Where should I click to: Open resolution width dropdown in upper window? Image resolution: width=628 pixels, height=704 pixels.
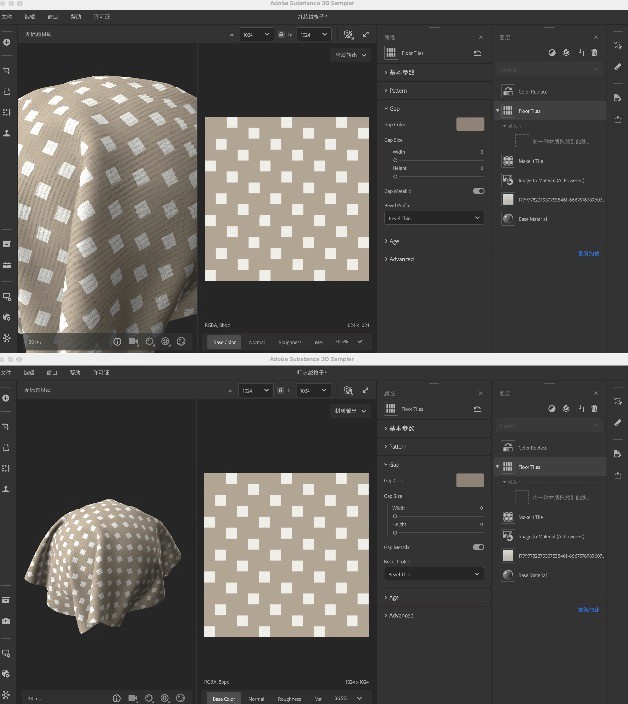tap(256, 35)
